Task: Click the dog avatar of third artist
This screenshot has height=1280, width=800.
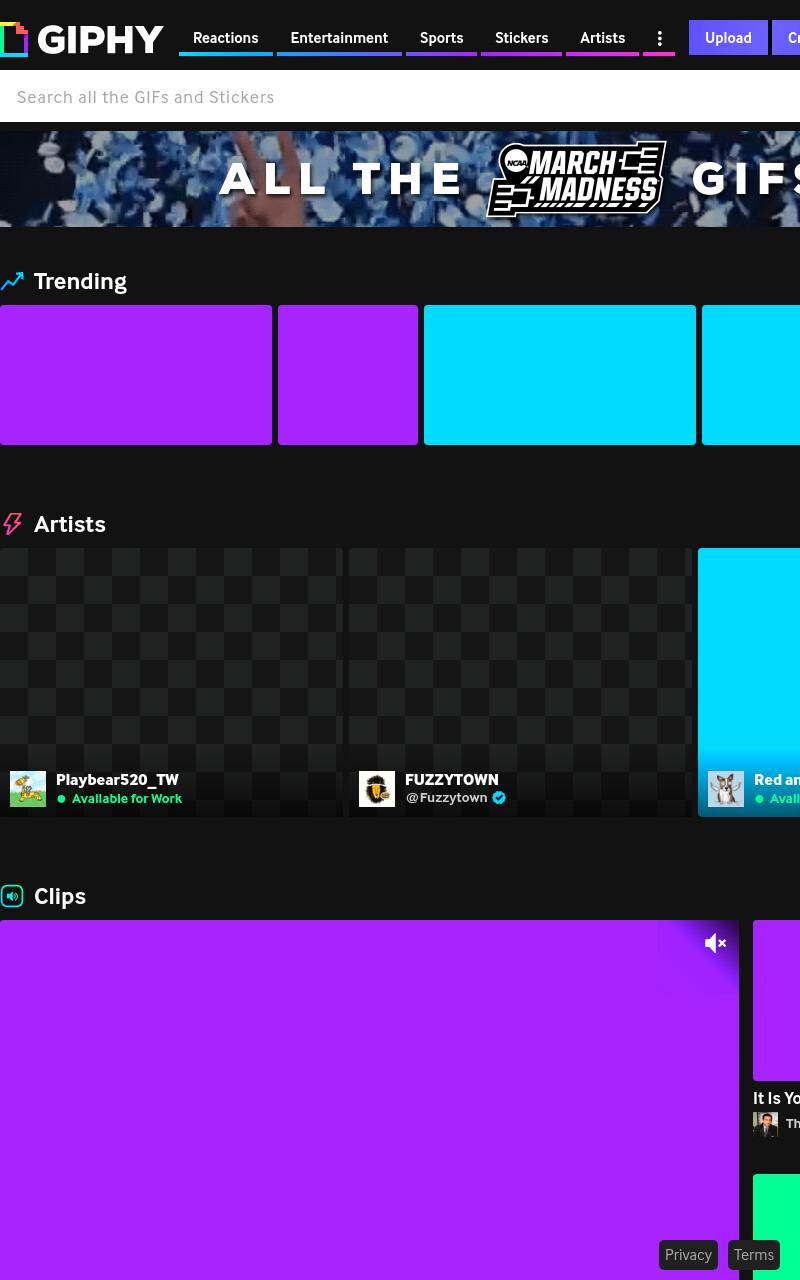Action: (x=726, y=789)
